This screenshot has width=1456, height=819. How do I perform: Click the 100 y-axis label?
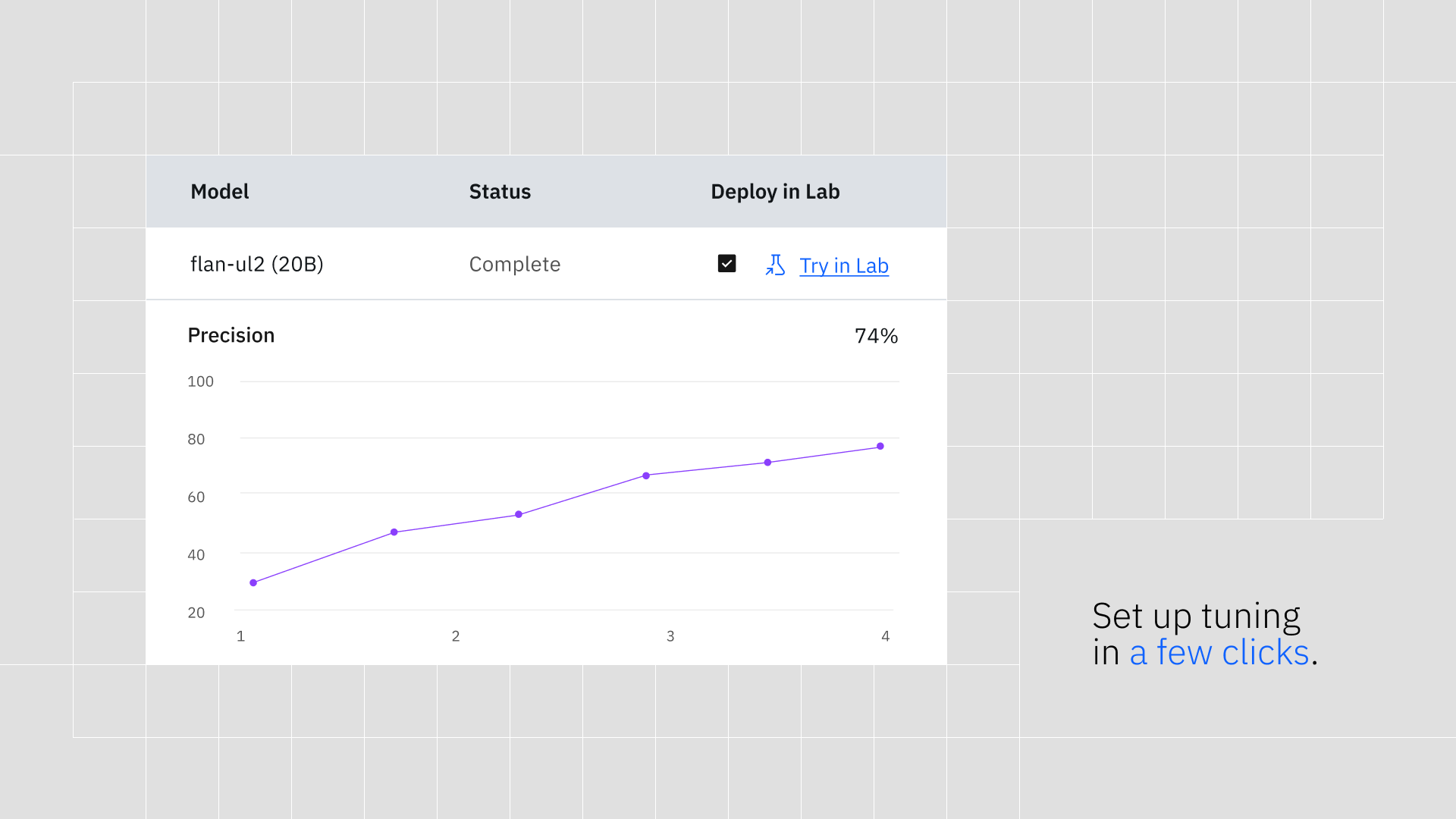[200, 381]
